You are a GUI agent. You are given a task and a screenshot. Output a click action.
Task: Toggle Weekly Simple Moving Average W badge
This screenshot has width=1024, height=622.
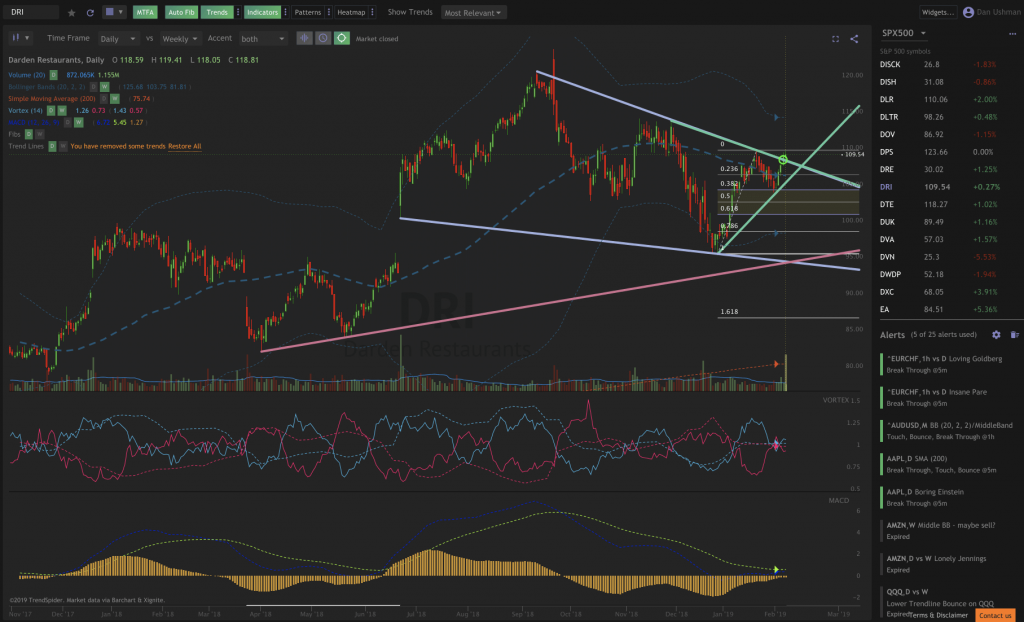[x=115, y=99]
